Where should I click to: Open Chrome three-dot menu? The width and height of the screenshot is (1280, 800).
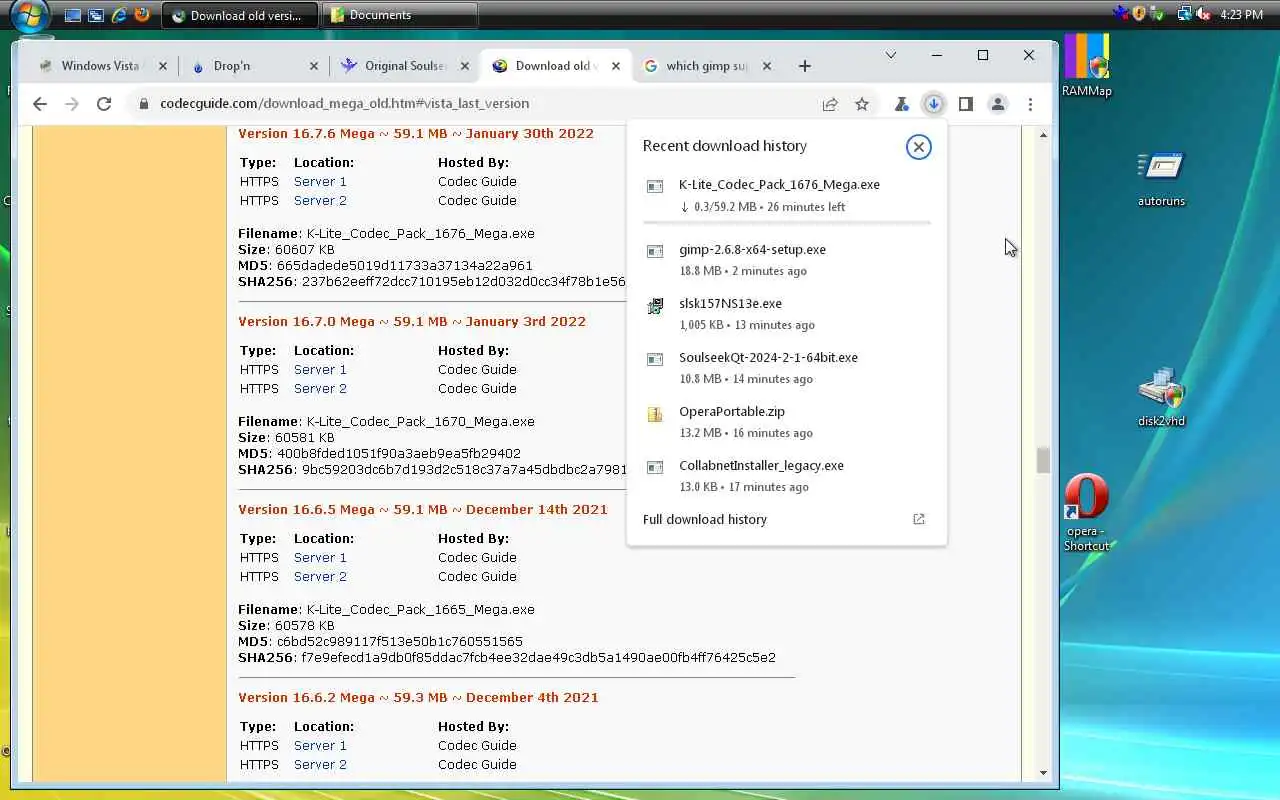1029,104
